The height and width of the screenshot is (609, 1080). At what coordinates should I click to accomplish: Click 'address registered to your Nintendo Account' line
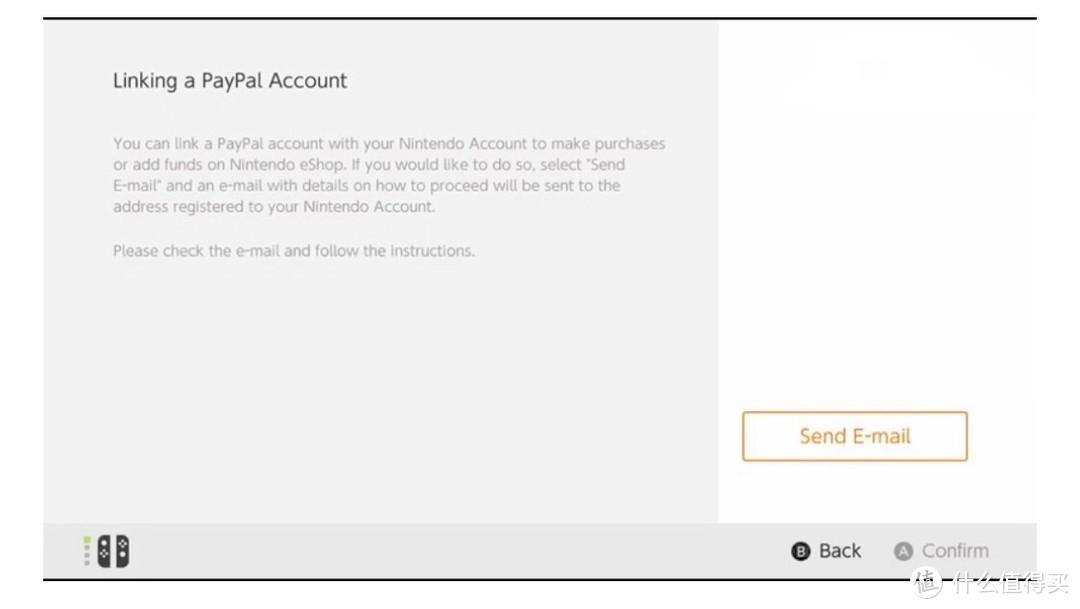273,207
